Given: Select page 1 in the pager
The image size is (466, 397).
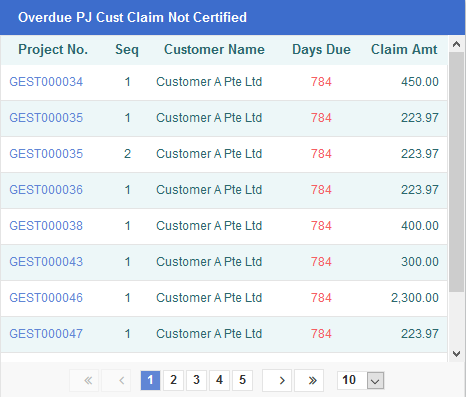Looking at the screenshot, I should click(150, 380).
